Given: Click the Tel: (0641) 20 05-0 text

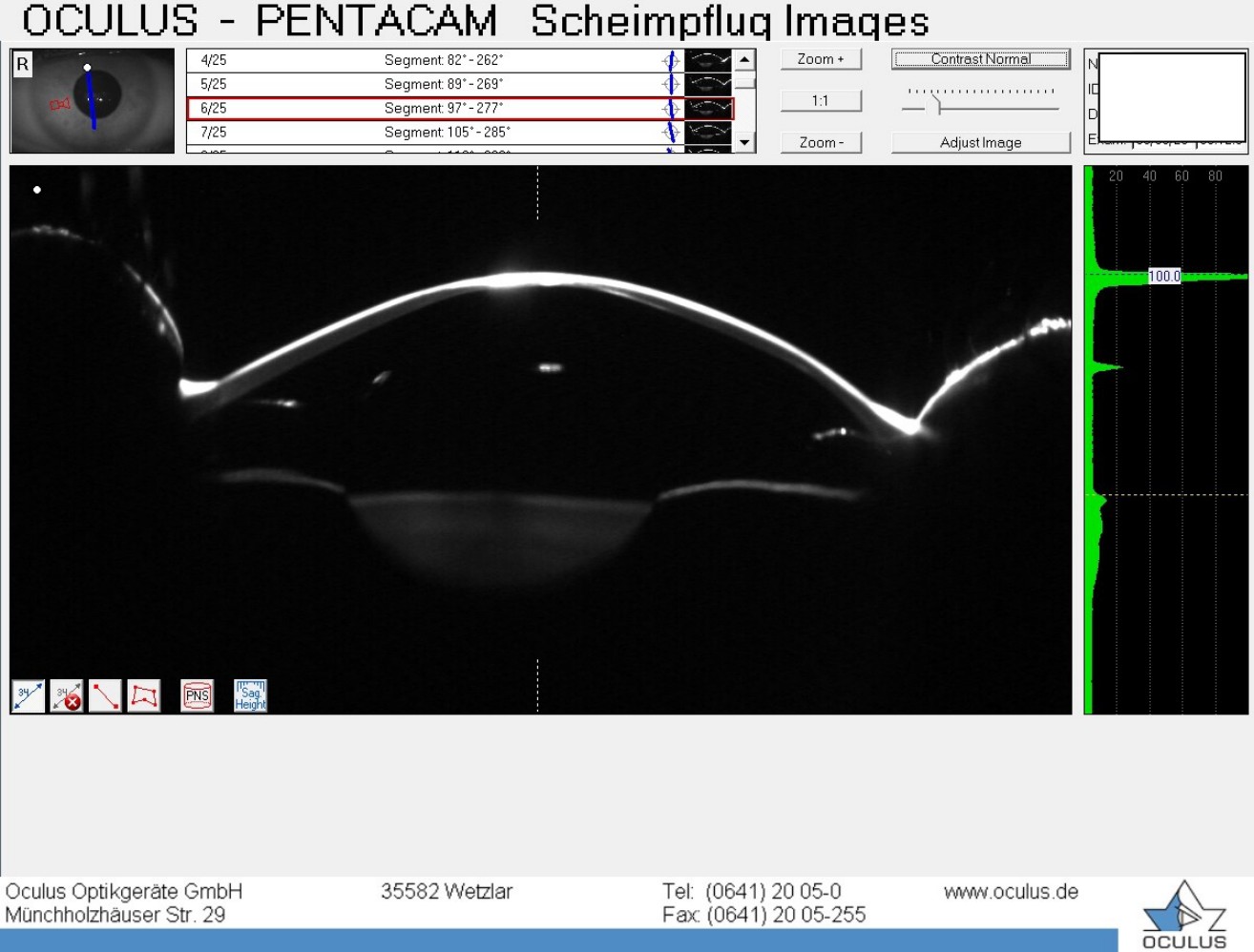Looking at the screenshot, I should pos(752,892).
